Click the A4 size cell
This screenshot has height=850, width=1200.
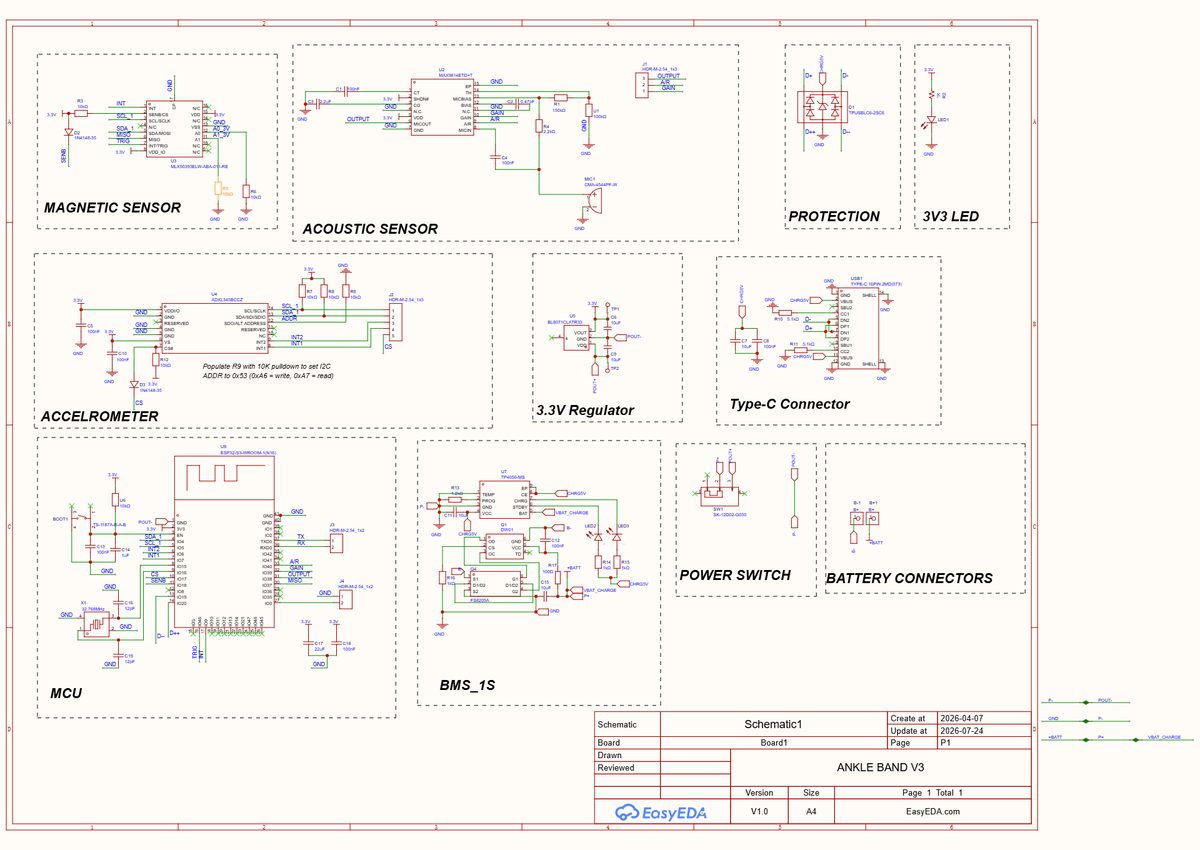(x=812, y=812)
